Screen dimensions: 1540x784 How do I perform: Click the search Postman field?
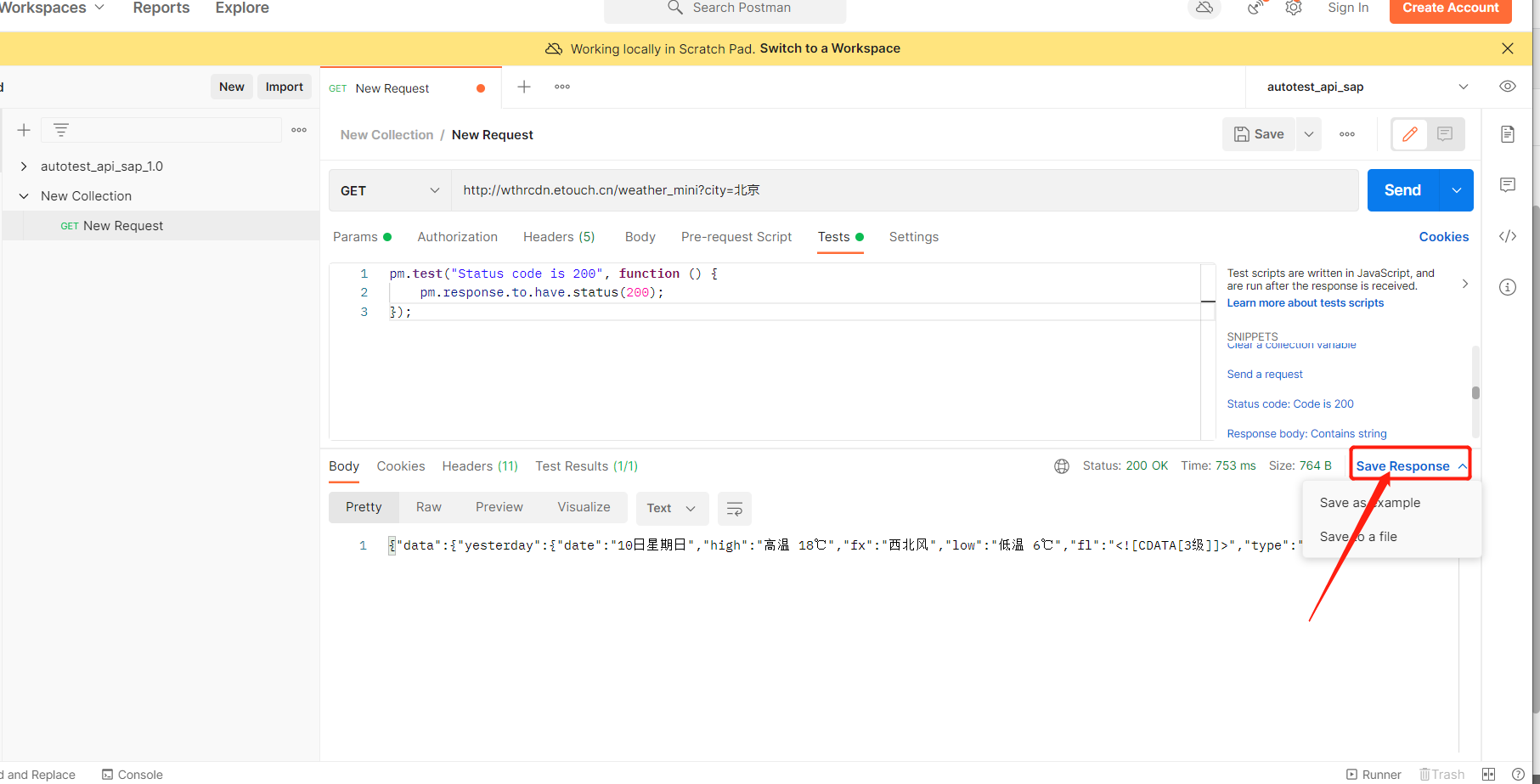725,9
